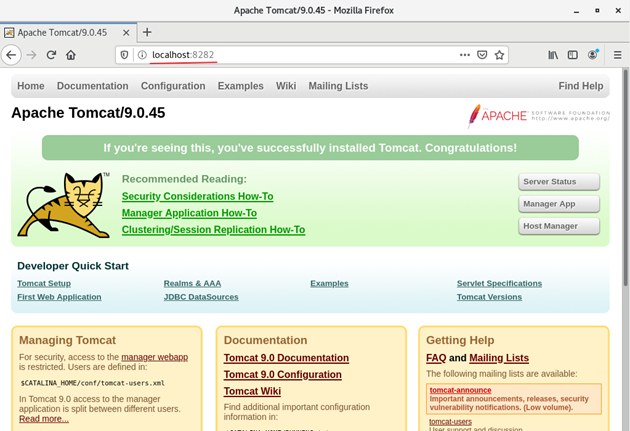Screen dimensions: 630x431
Task: Click the Server Status button
Action: tap(559, 182)
